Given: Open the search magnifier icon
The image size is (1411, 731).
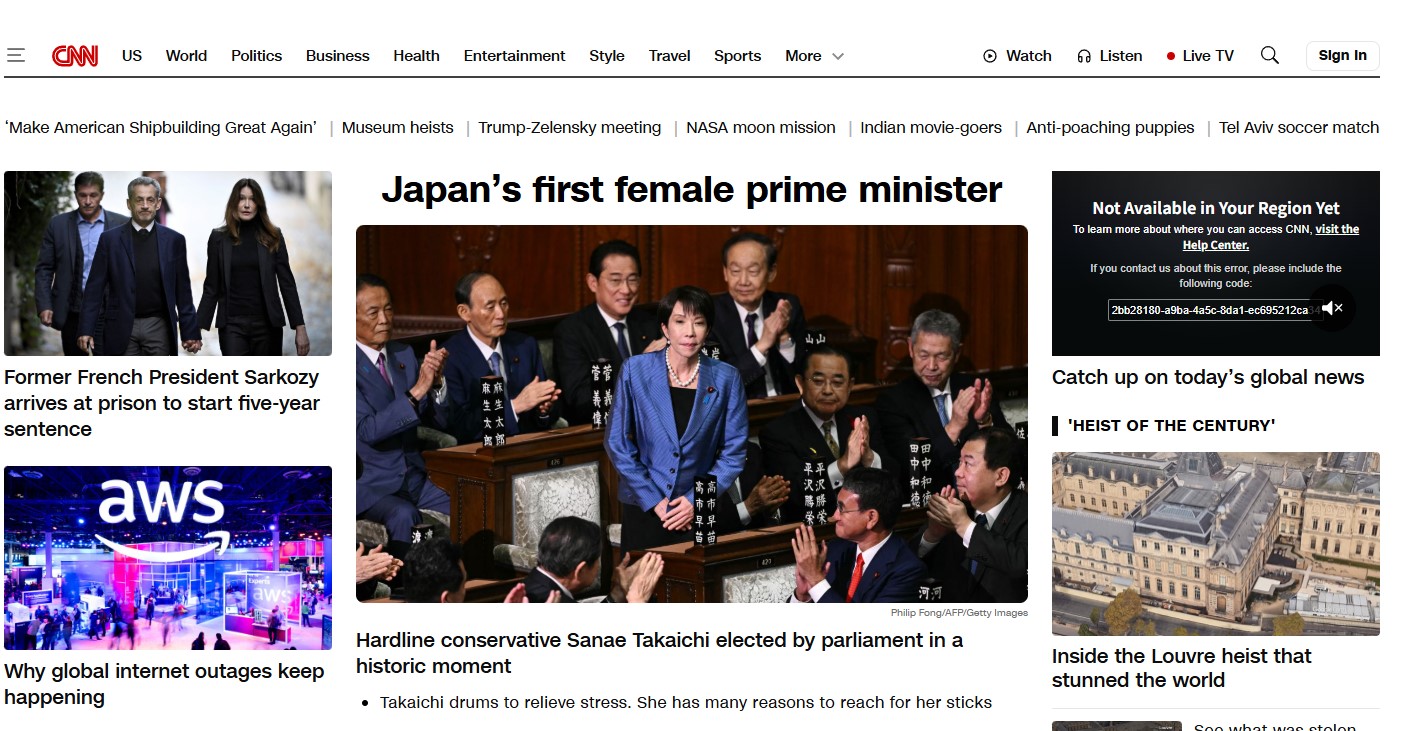Looking at the screenshot, I should (x=1270, y=55).
